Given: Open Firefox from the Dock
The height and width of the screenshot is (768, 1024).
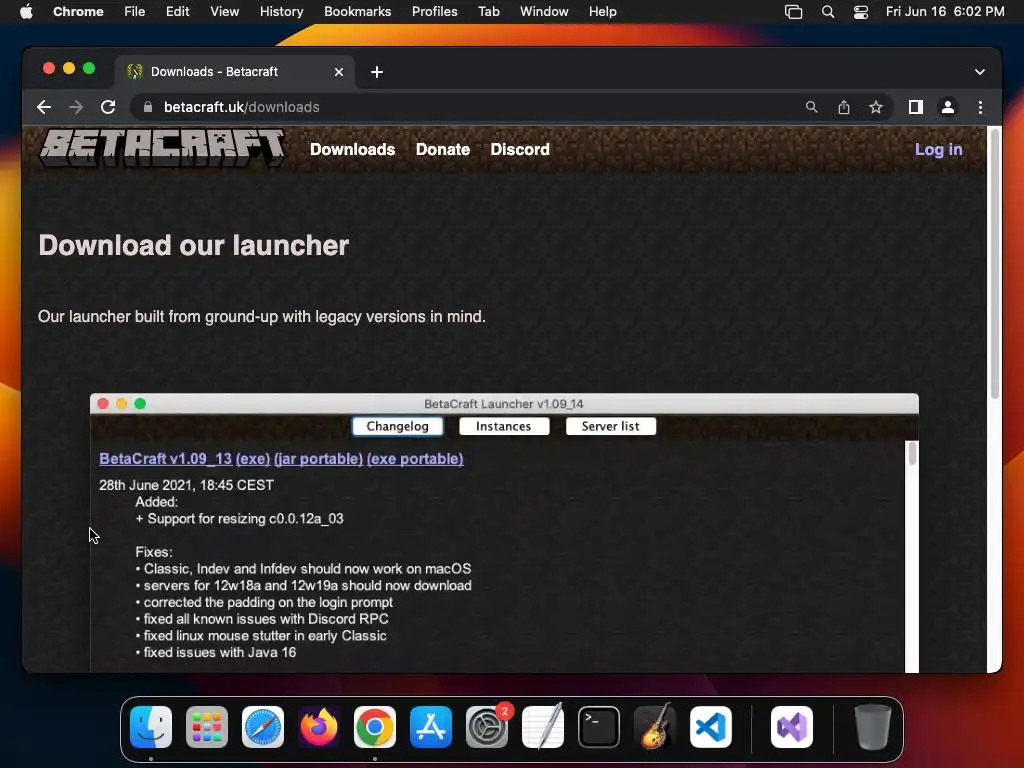Looking at the screenshot, I should pyautogui.click(x=319, y=727).
